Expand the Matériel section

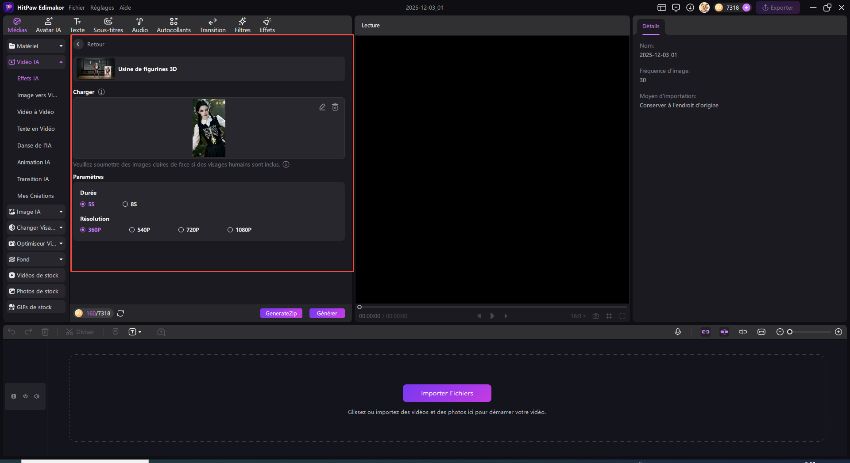pyautogui.click(x=35, y=46)
